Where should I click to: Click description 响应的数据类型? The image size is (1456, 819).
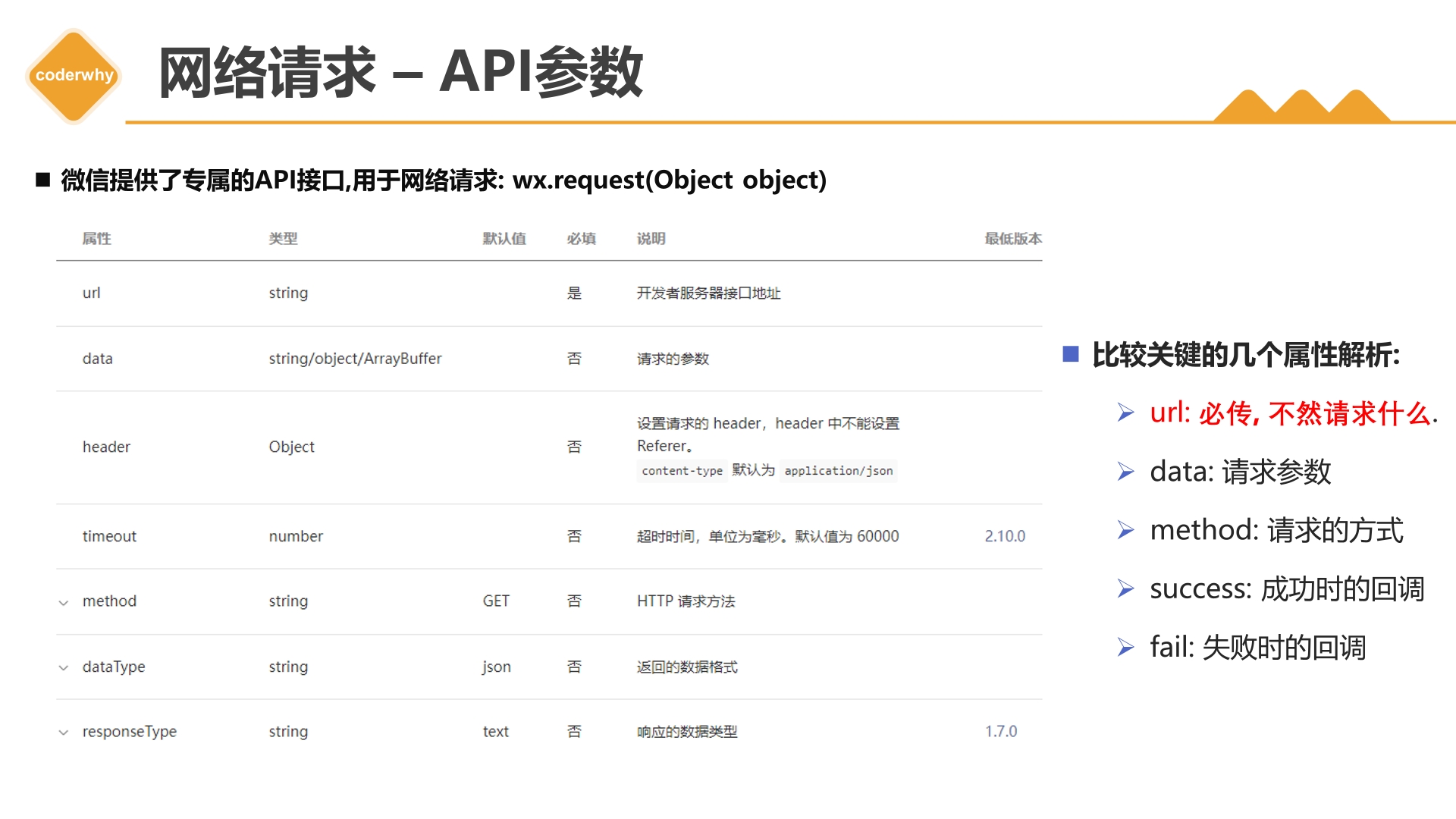[687, 732]
